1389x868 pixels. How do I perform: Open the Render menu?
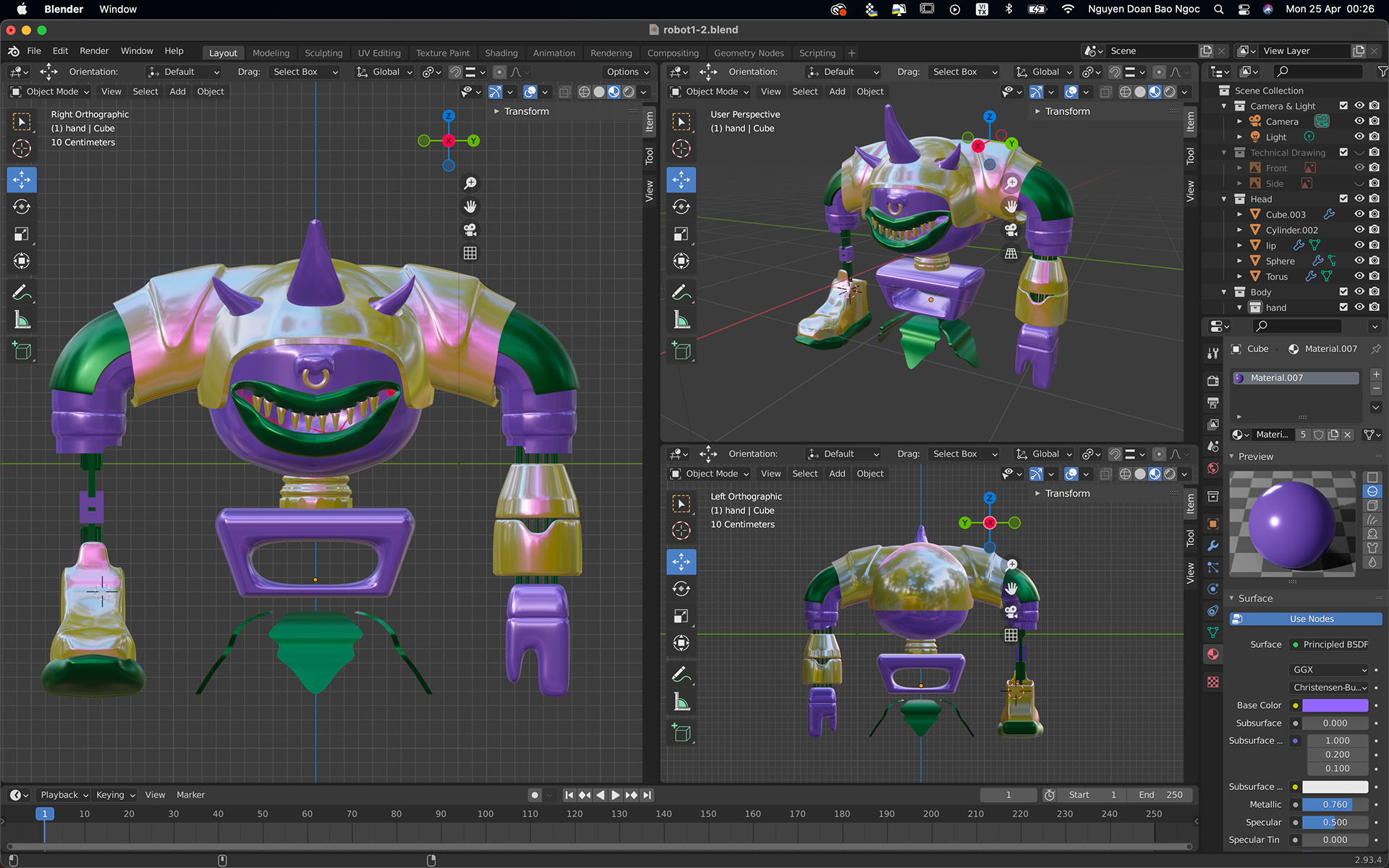[x=94, y=51]
